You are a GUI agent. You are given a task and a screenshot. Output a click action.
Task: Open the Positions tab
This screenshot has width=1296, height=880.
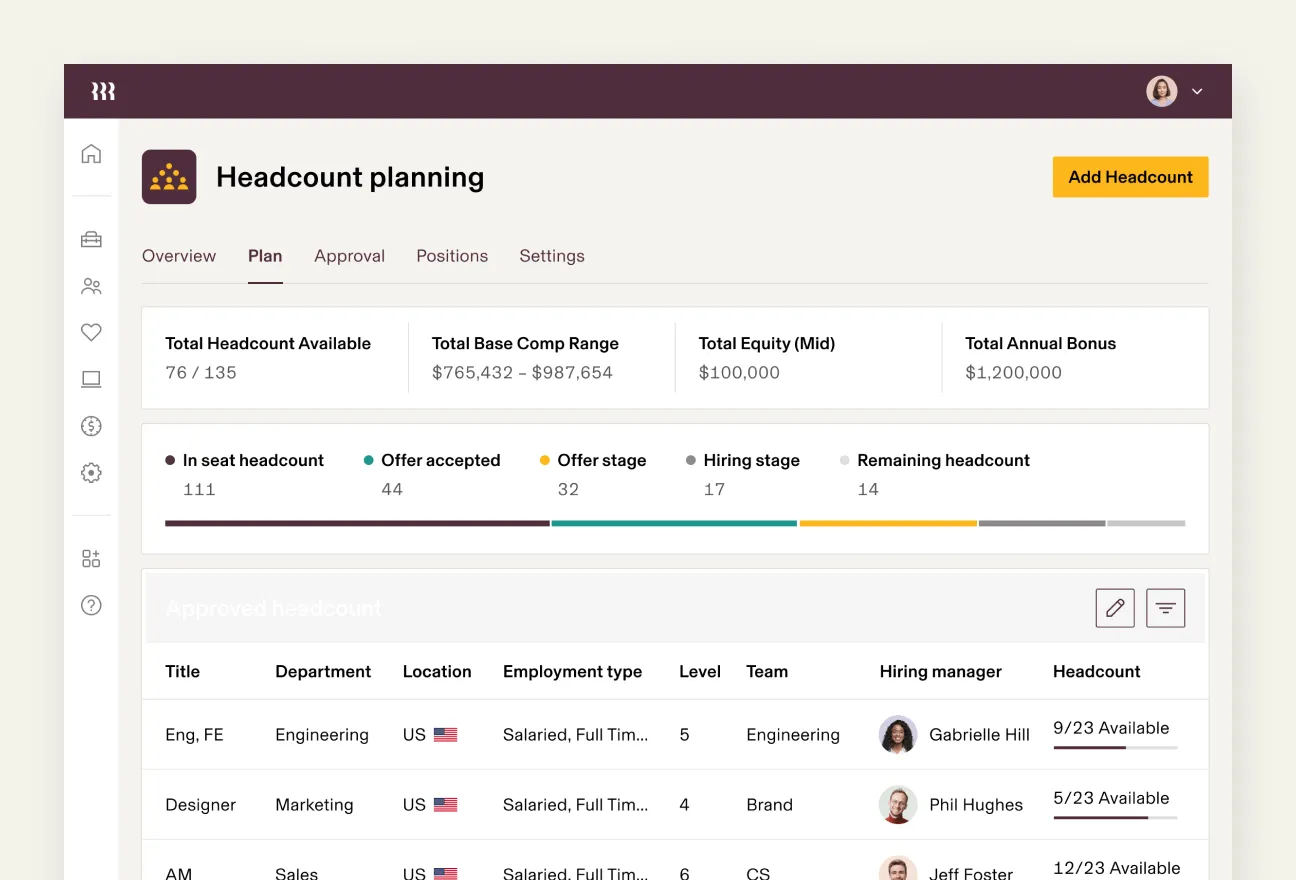tap(452, 256)
